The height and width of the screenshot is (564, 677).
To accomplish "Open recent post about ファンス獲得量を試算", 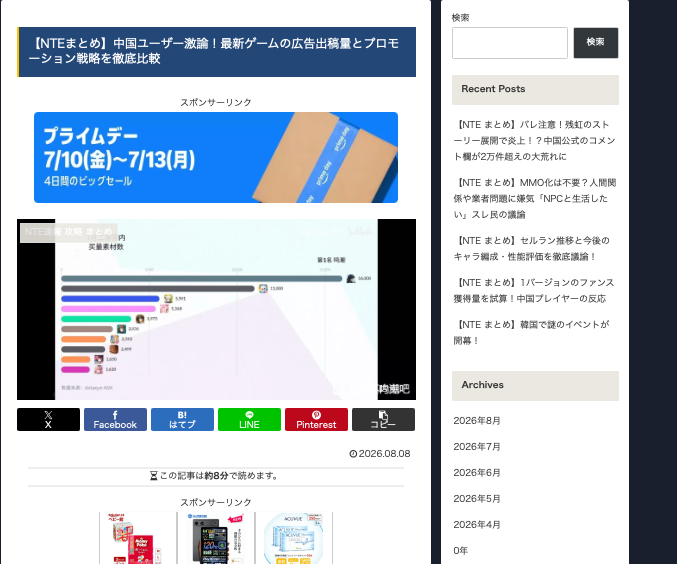I will (x=534, y=290).
